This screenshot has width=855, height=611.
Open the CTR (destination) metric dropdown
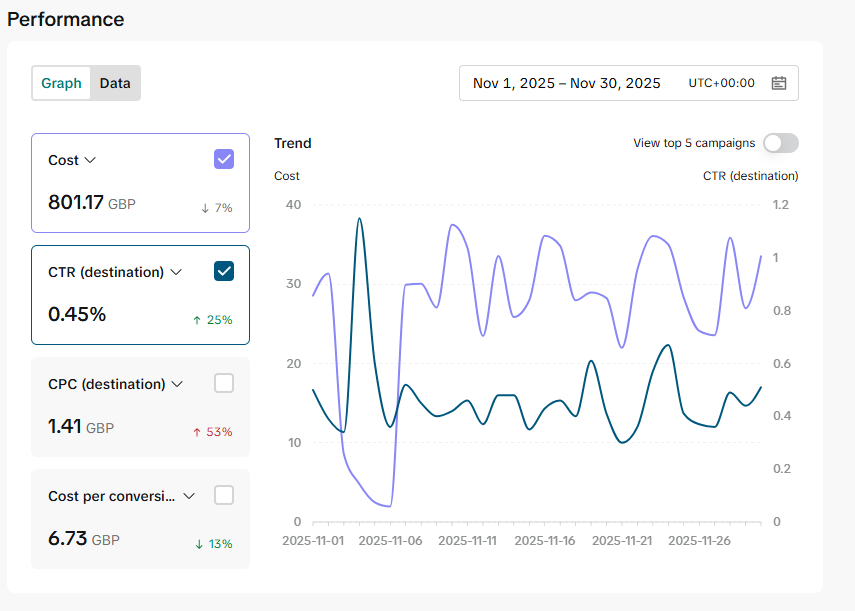click(x=176, y=272)
